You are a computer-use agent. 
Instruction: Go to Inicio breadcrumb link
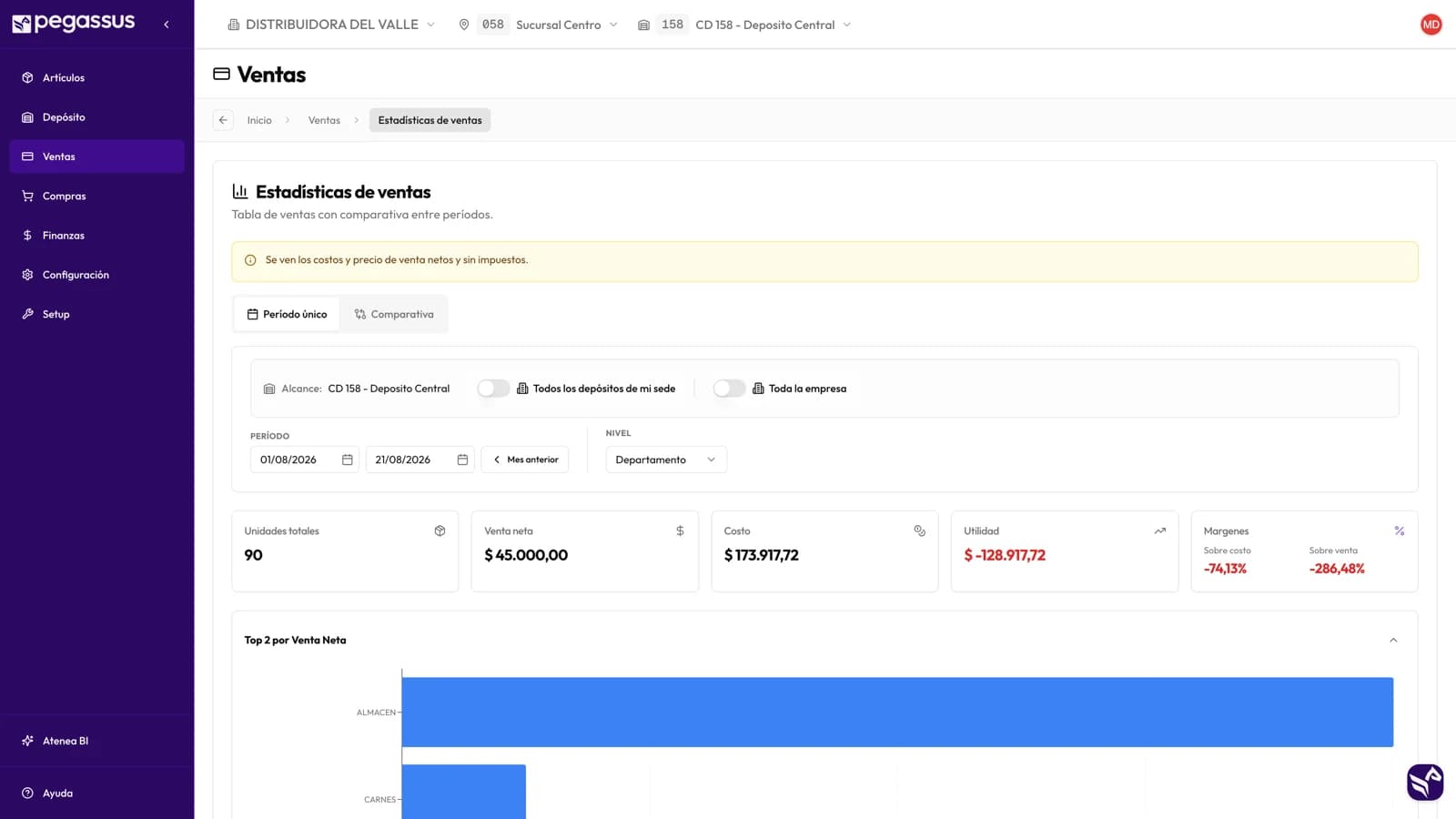click(x=259, y=120)
